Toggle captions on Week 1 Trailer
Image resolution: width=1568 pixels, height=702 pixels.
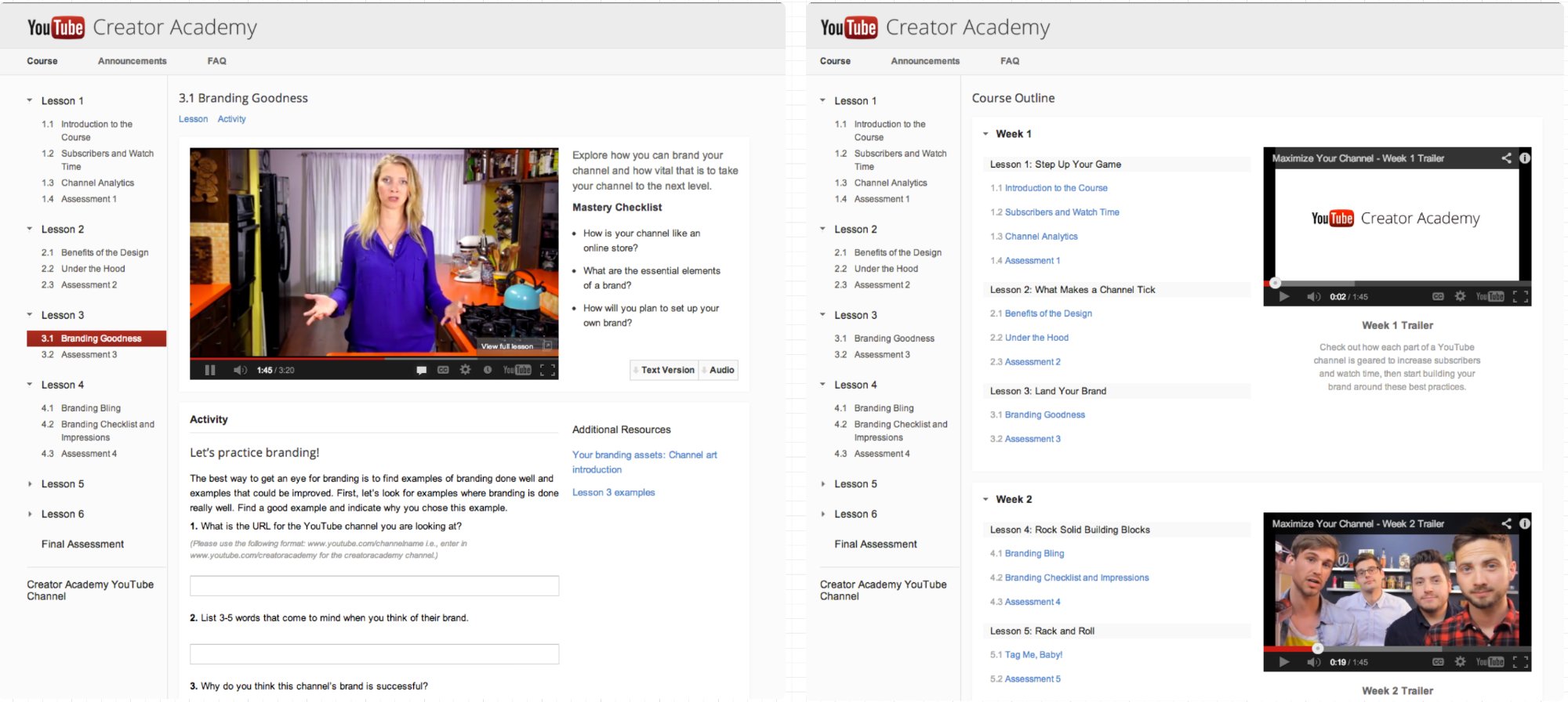point(1438,296)
